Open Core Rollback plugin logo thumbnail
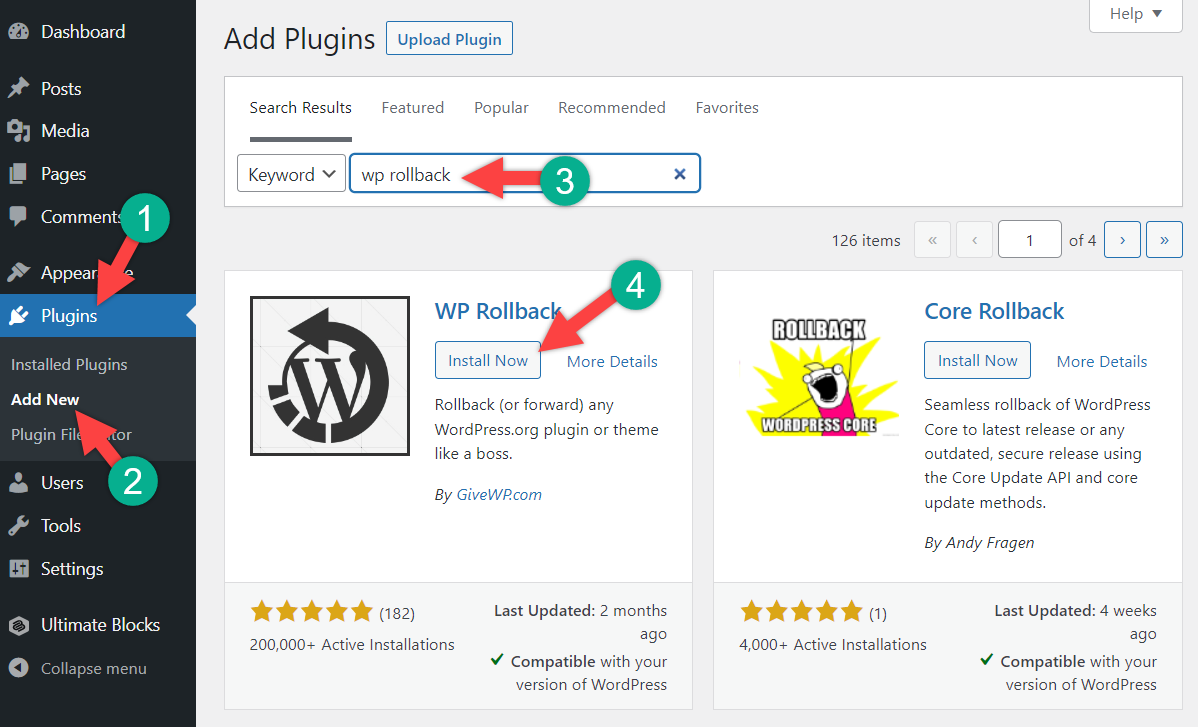 [x=819, y=376]
